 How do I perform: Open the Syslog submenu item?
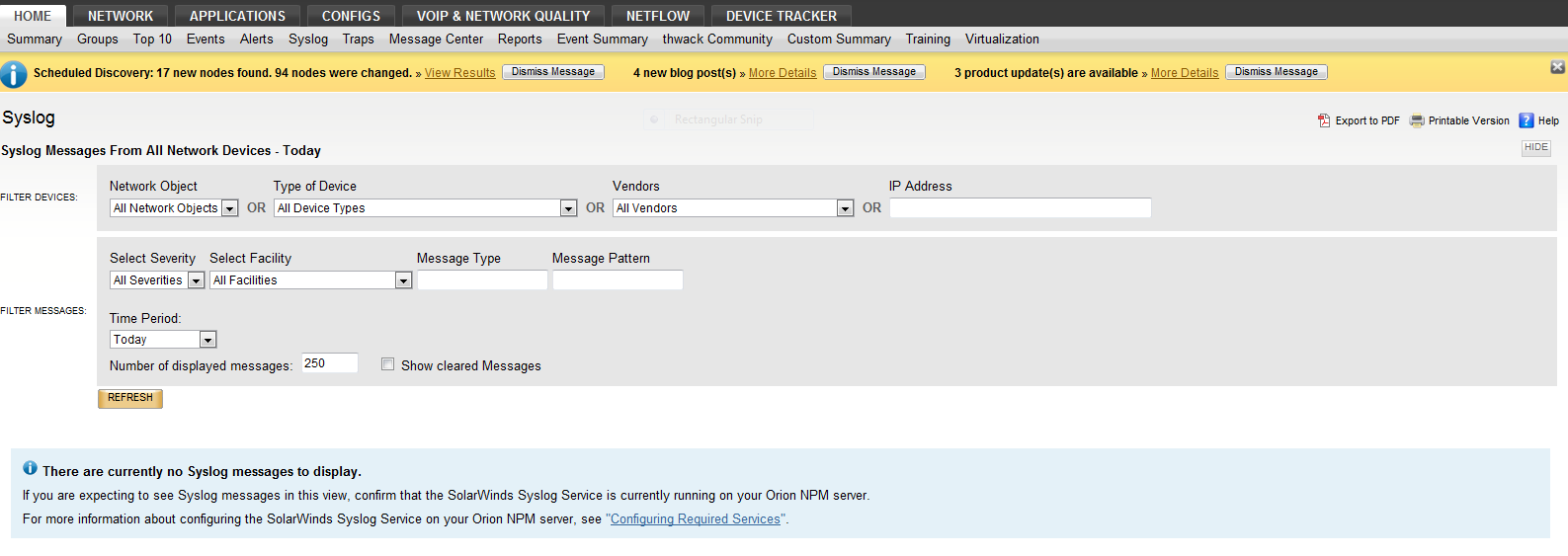coord(308,40)
